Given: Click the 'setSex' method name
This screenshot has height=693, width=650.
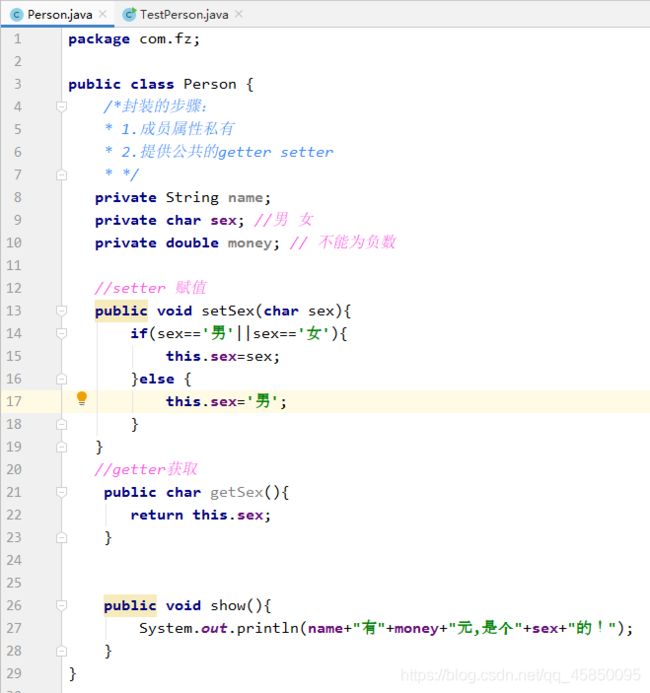Looking at the screenshot, I should tap(228, 311).
